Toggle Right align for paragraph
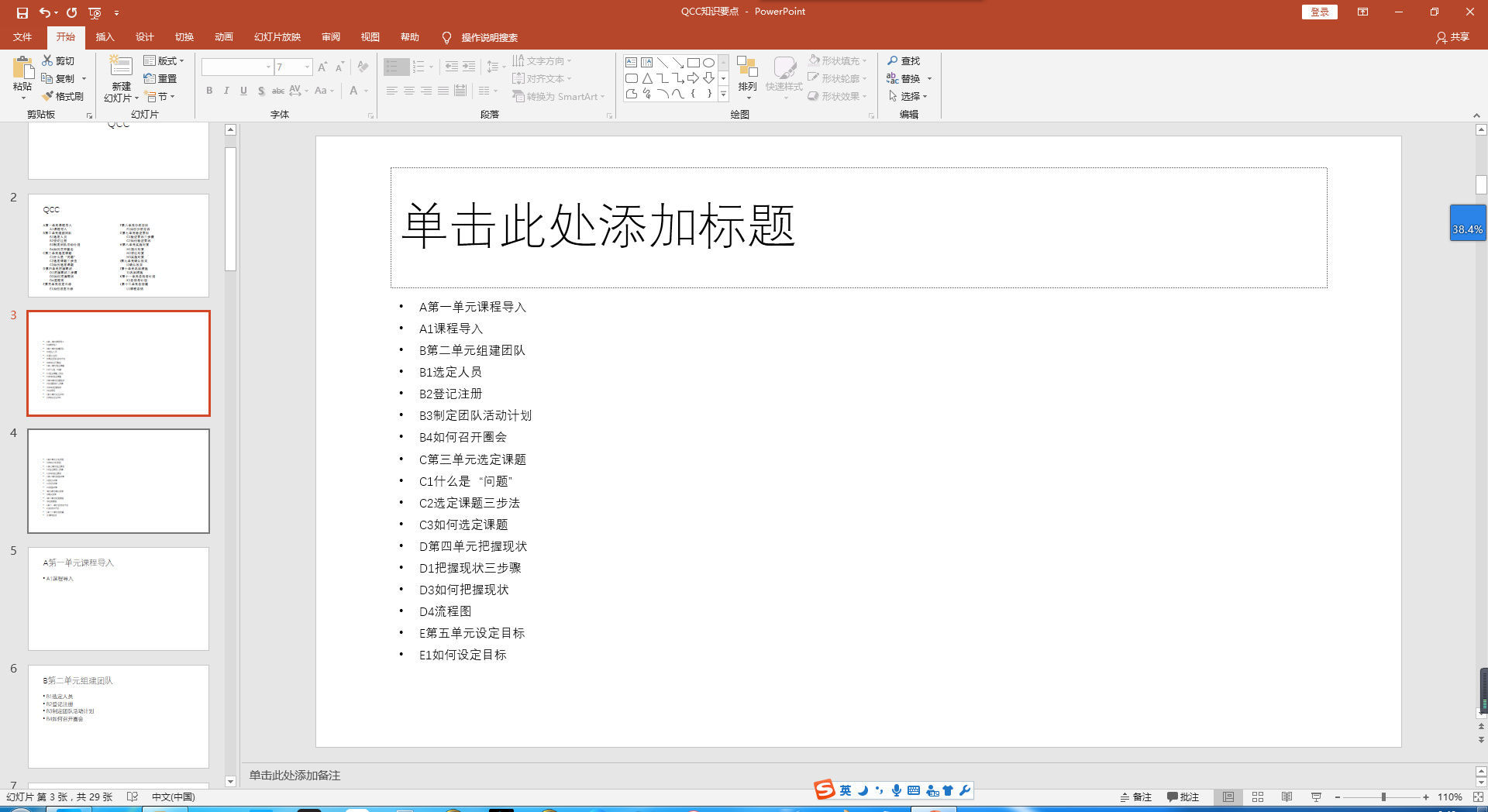1488x812 pixels. pos(426,91)
